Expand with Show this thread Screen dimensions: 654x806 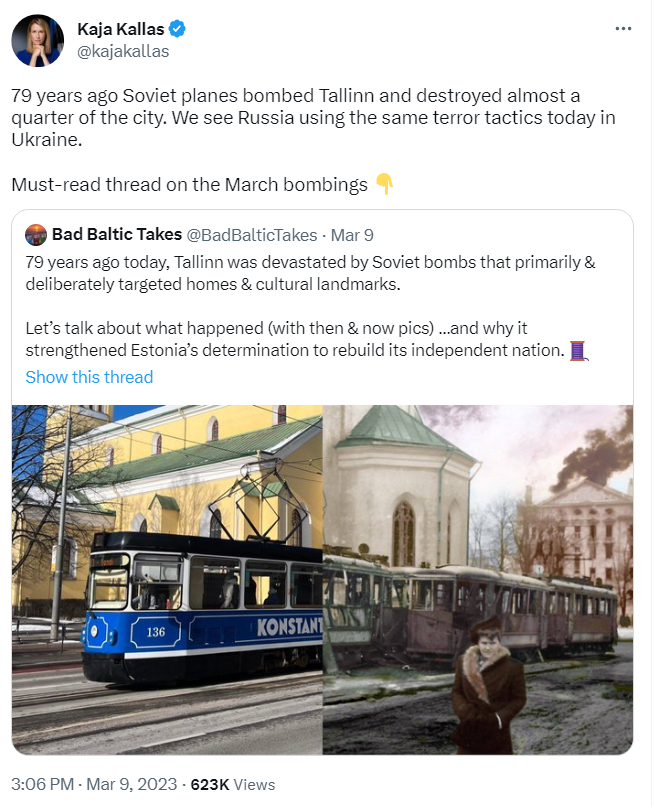pos(89,377)
